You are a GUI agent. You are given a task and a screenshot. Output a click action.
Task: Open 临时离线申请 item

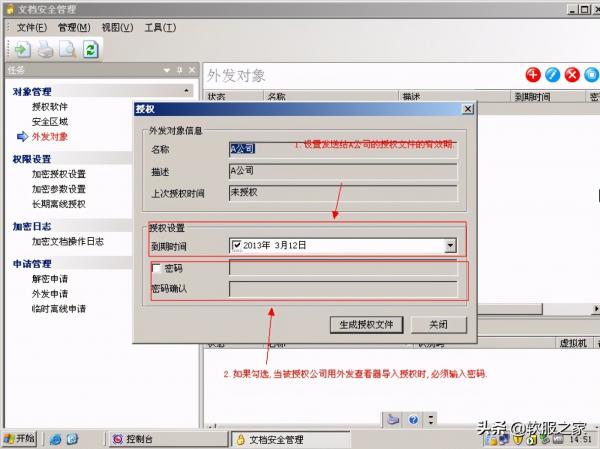[59, 309]
